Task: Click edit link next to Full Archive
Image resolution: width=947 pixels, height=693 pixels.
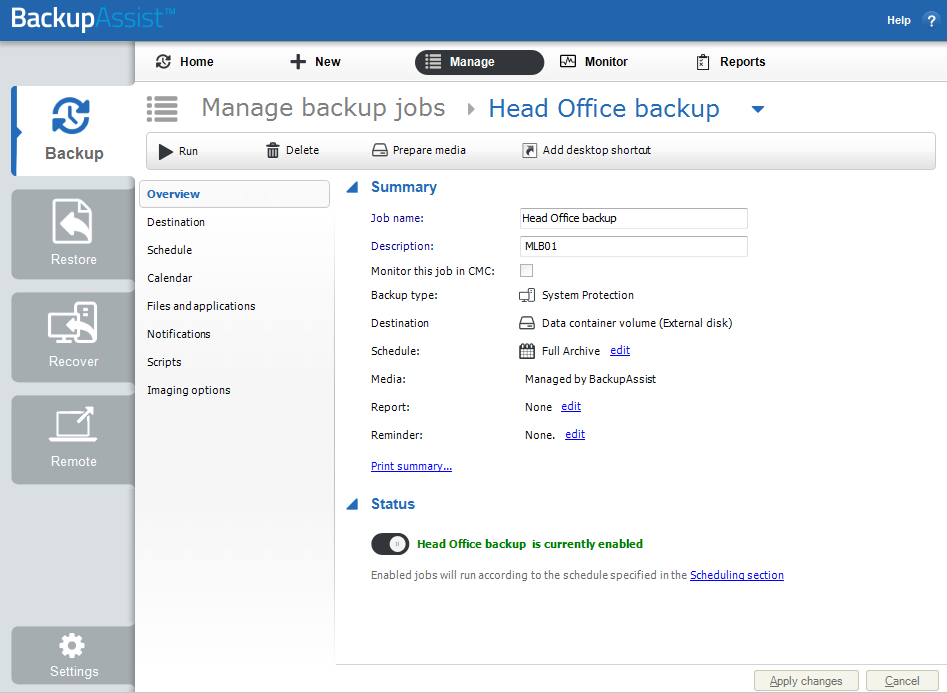Action: [620, 350]
